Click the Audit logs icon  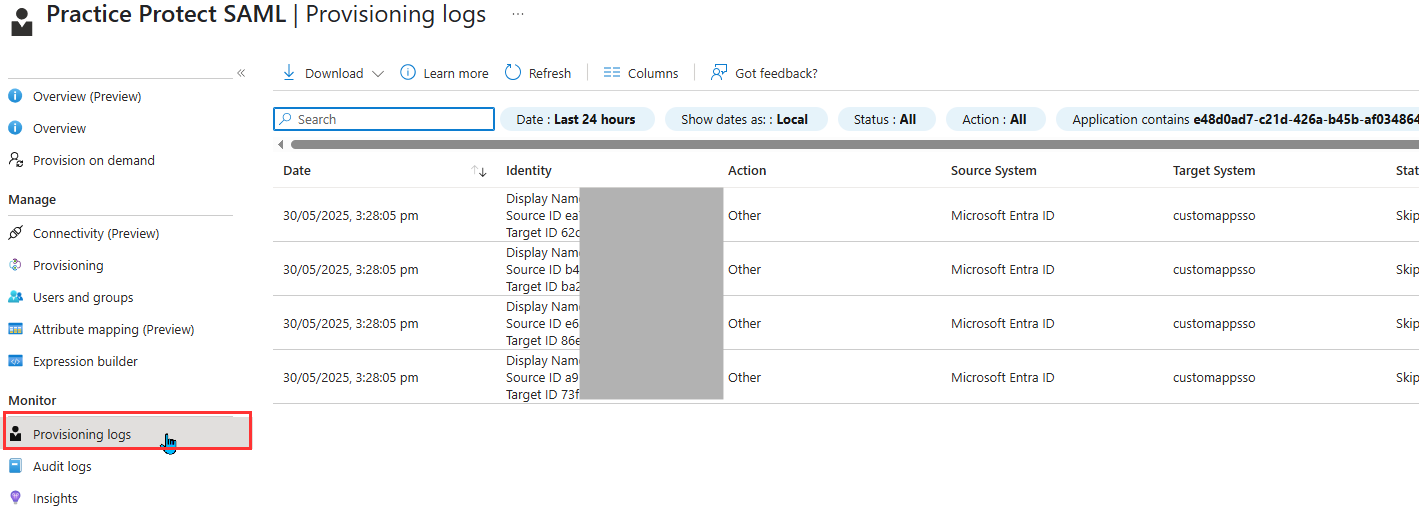15,466
